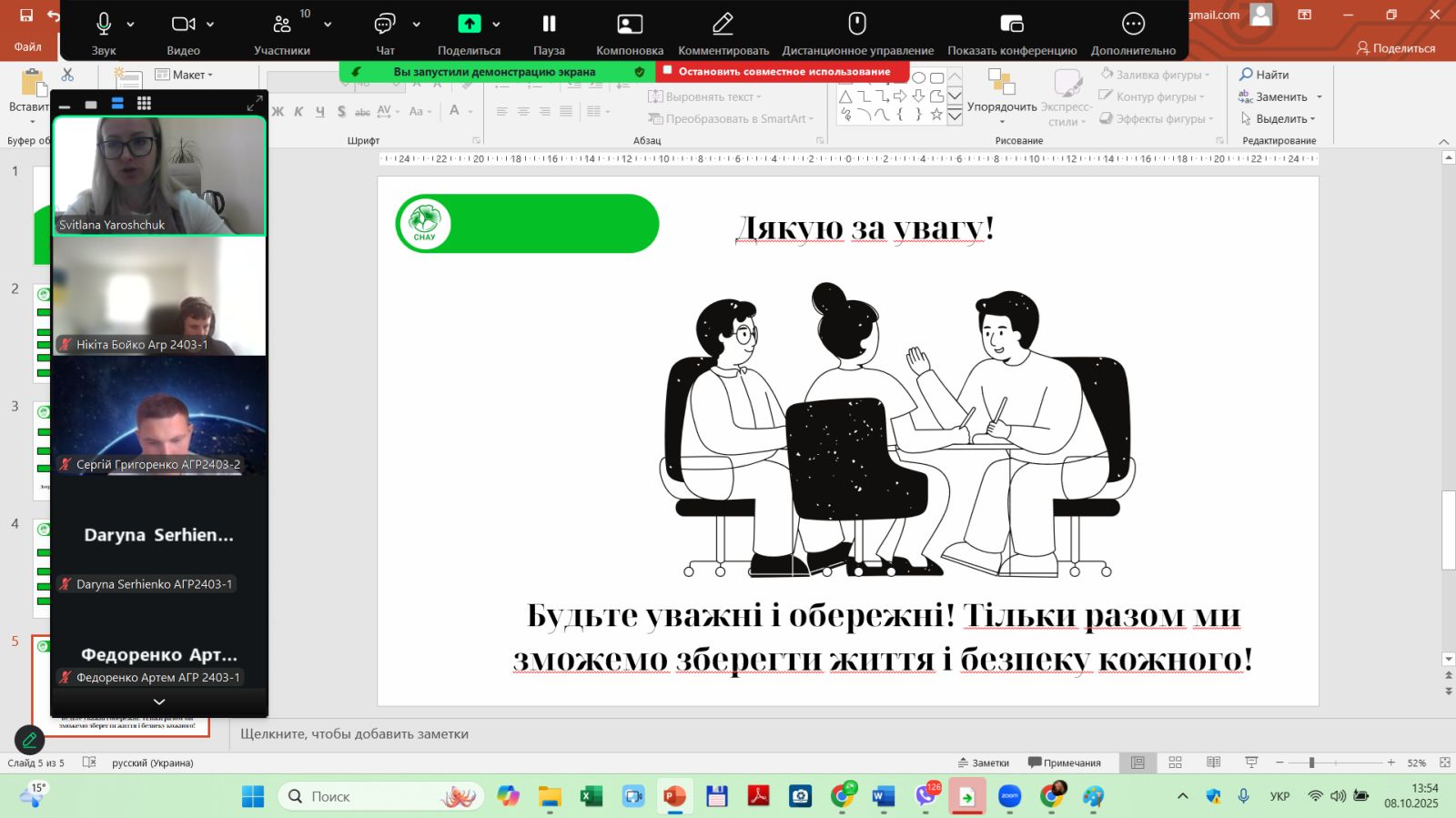Click the green annotation pencil button
The height and width of the screenshot is (818, 1456).
click(x=29, y=740)
